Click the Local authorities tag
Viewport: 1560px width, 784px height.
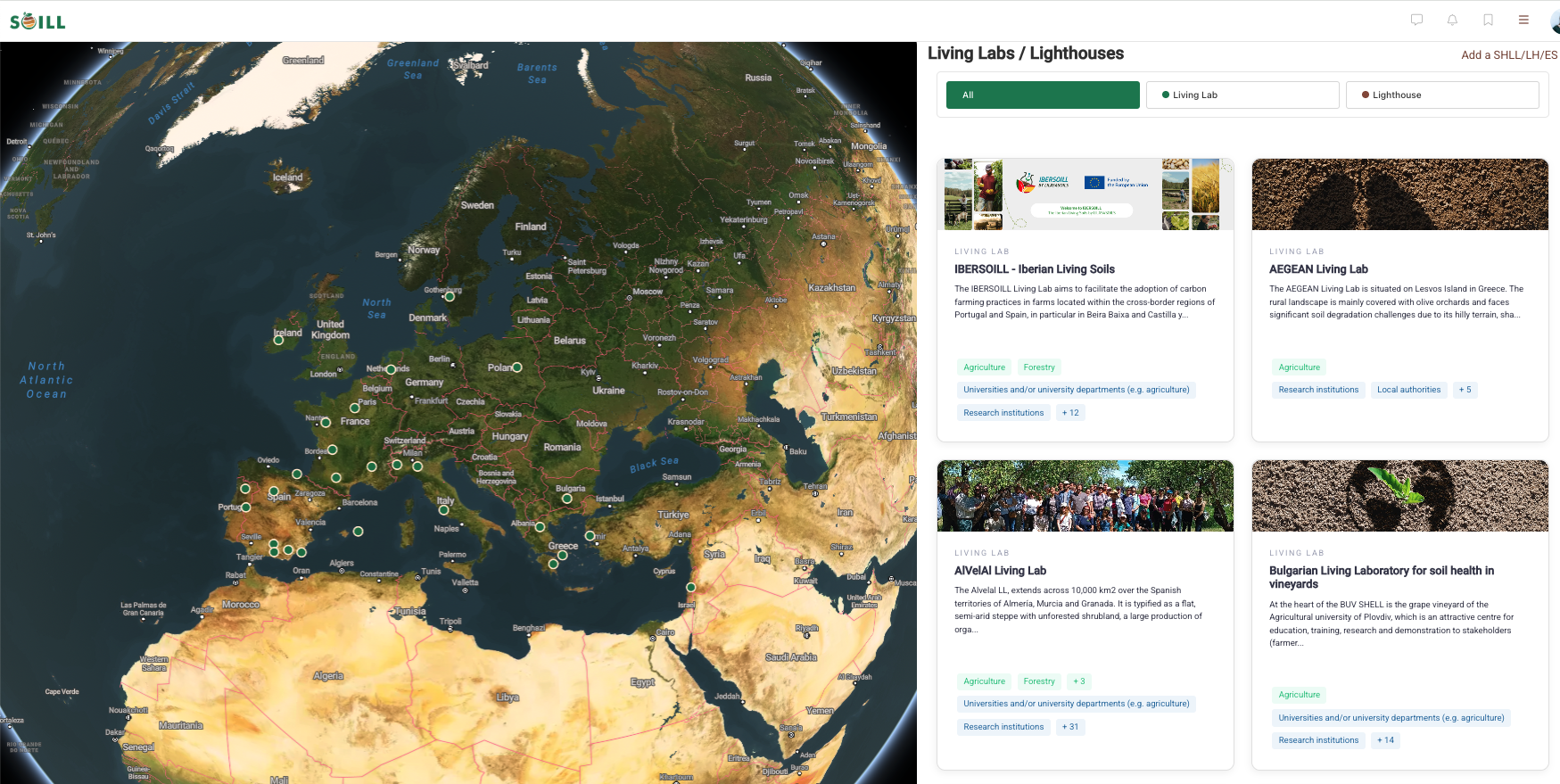tap(1408, 390)
